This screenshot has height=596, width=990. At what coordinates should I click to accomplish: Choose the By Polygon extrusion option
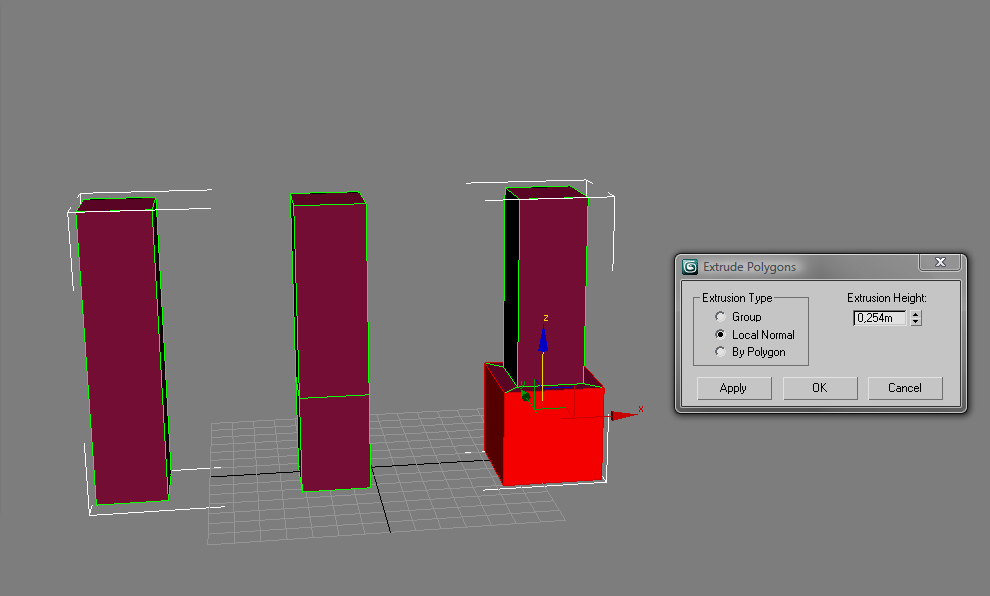click(x=720, y=352)
